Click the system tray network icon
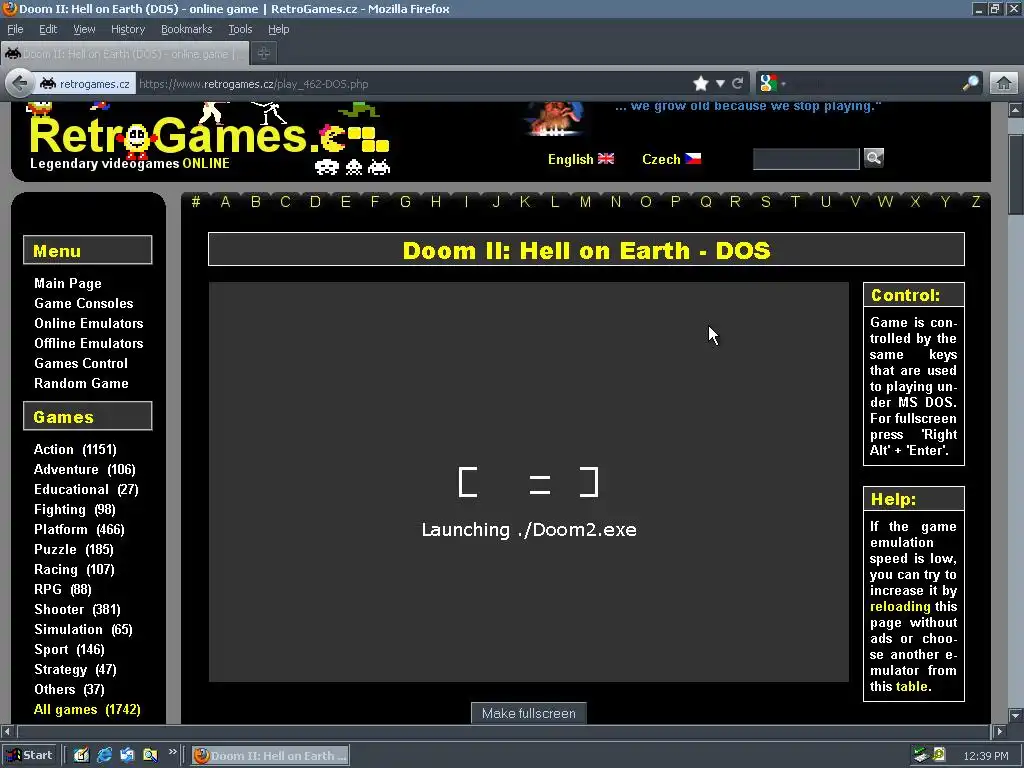 pyautogui.click(x=921, y=755)
